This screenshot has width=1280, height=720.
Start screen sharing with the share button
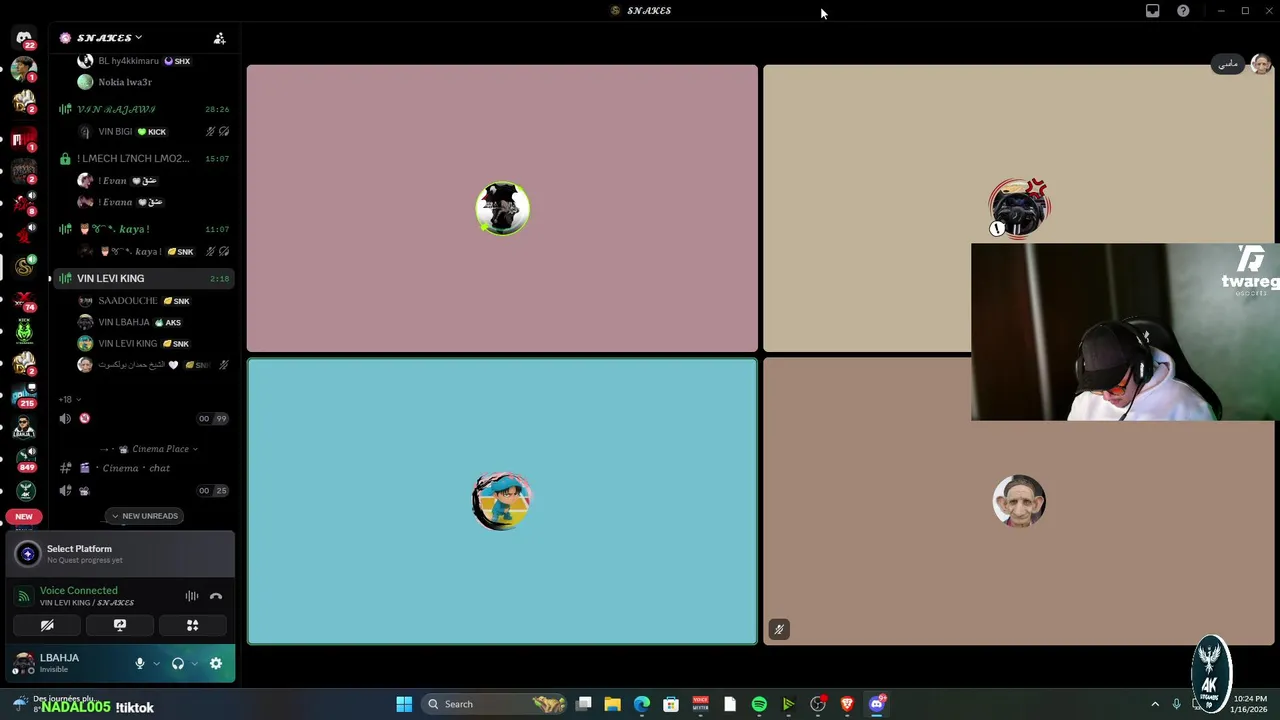click(120, 625)
